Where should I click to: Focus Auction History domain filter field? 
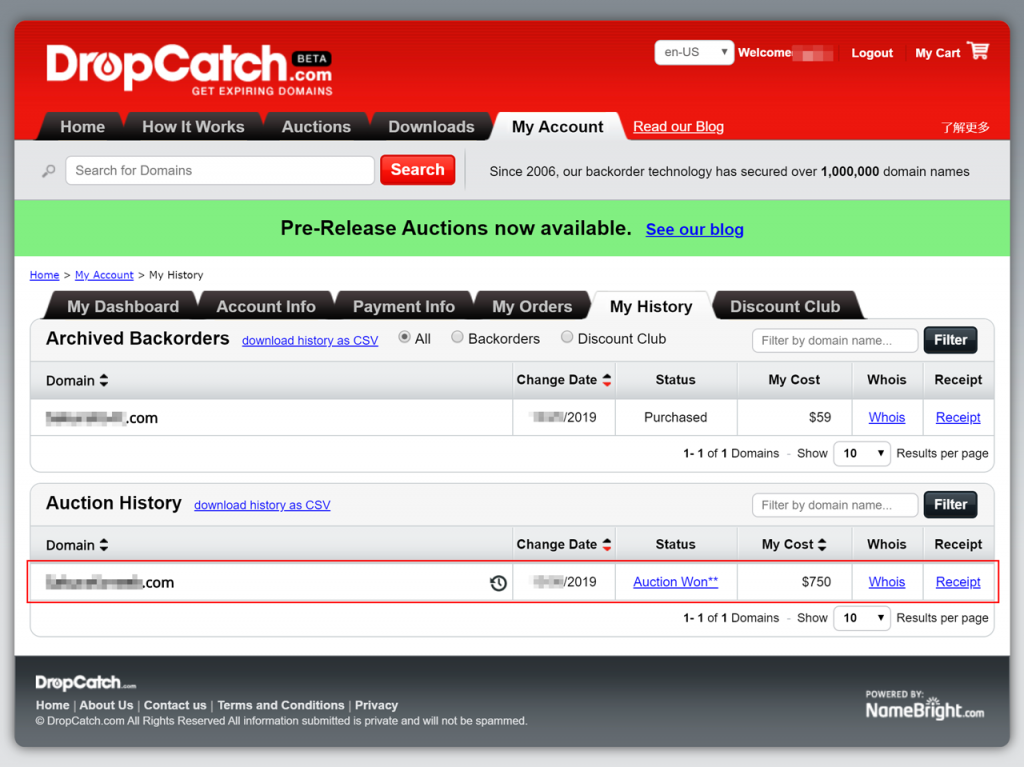pyautogui.click(x=835, y=505)
